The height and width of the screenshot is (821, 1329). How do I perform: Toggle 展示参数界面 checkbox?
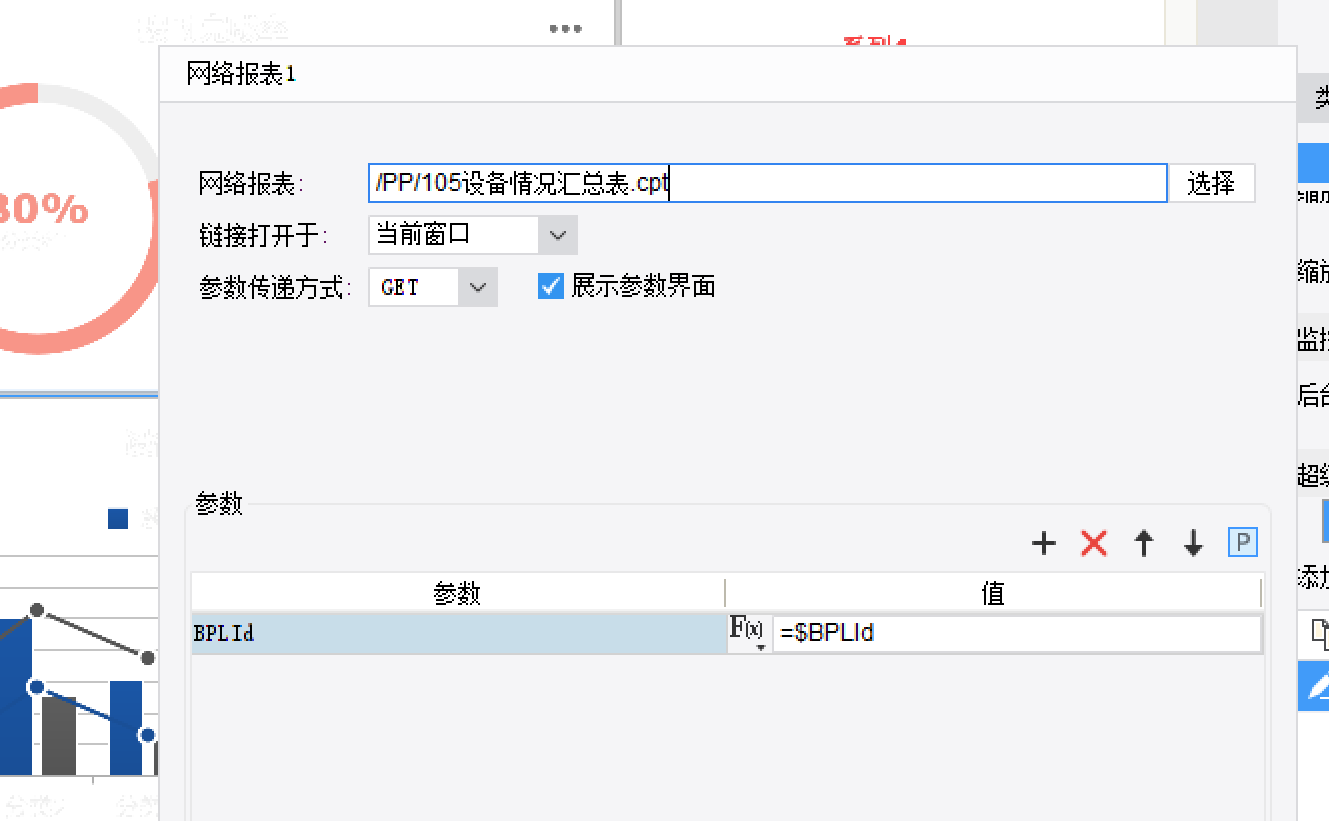click(550, 286)
